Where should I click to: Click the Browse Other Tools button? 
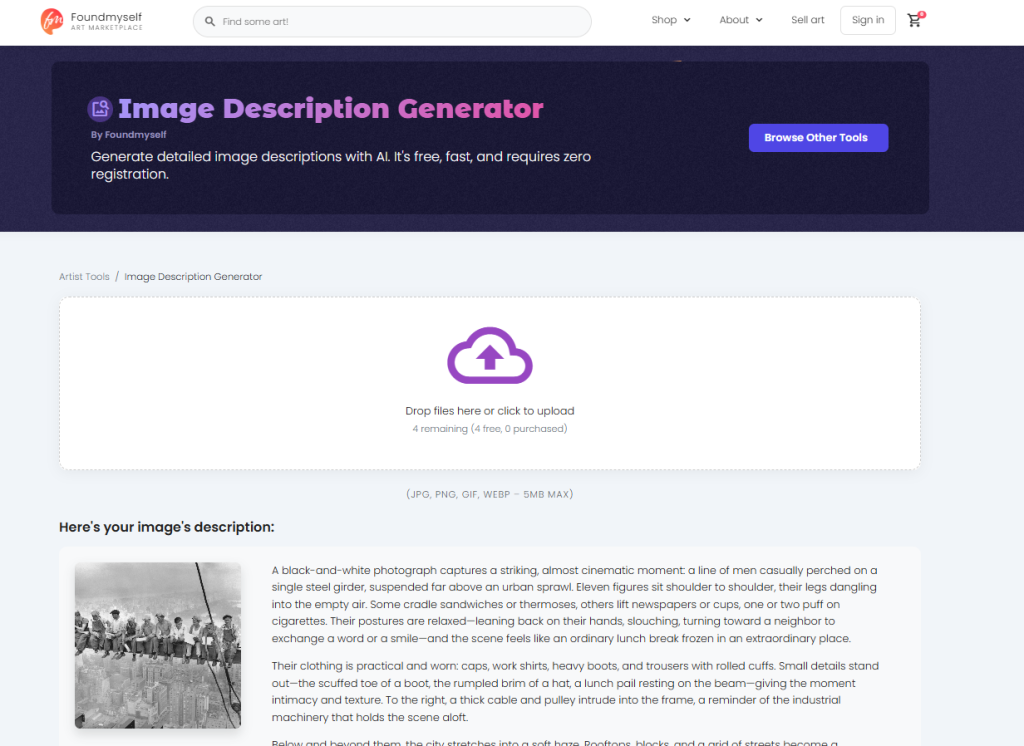(817, 138)
